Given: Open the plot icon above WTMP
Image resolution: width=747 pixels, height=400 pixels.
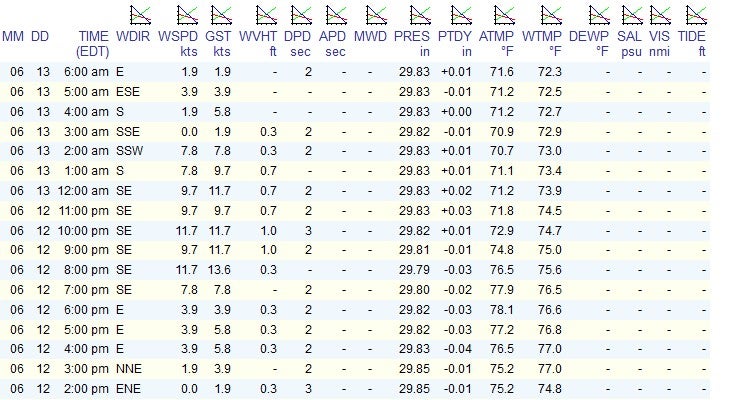Looking at the screenshot, I should (552, 15).
